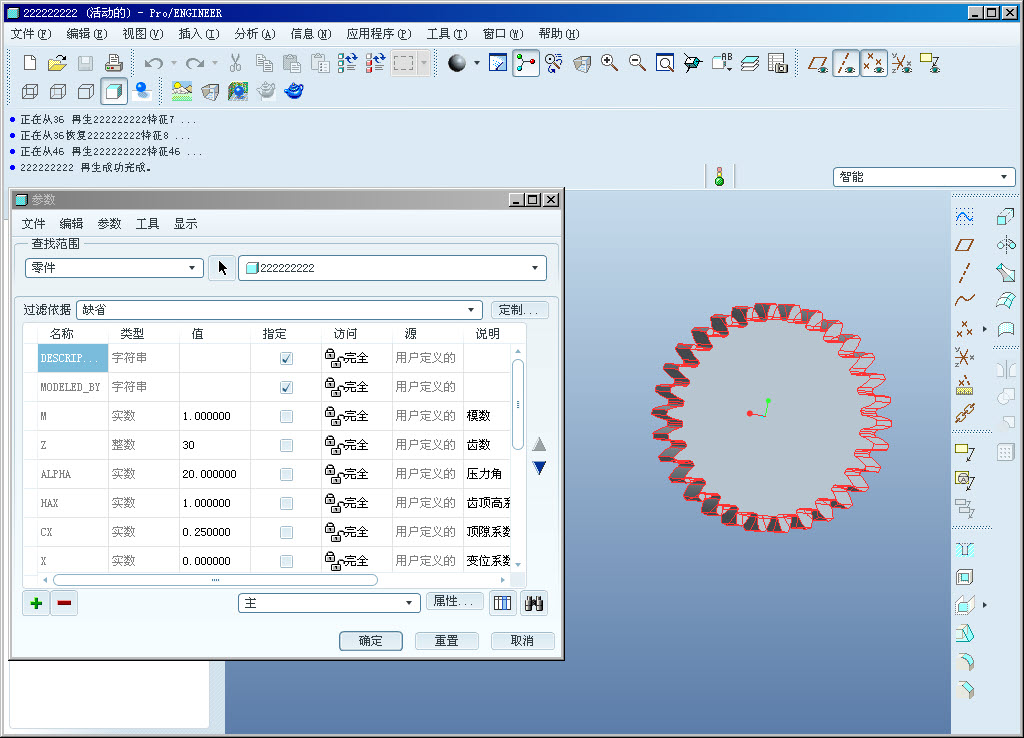The width and height of the screenshot is (1024, 738).
Task: Toggle datum planes display icon
Action: pyautogui.click(x=818, y=63)
